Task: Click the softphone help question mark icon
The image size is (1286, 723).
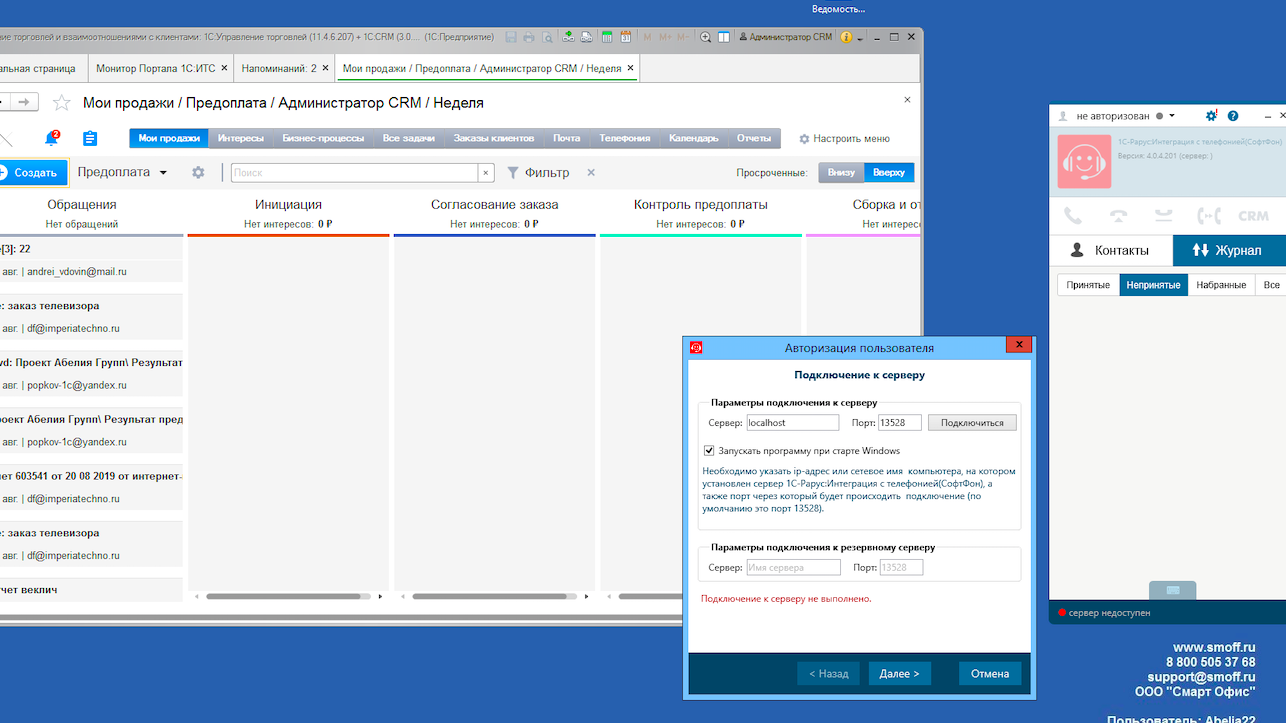Action: coord(1233,116)
